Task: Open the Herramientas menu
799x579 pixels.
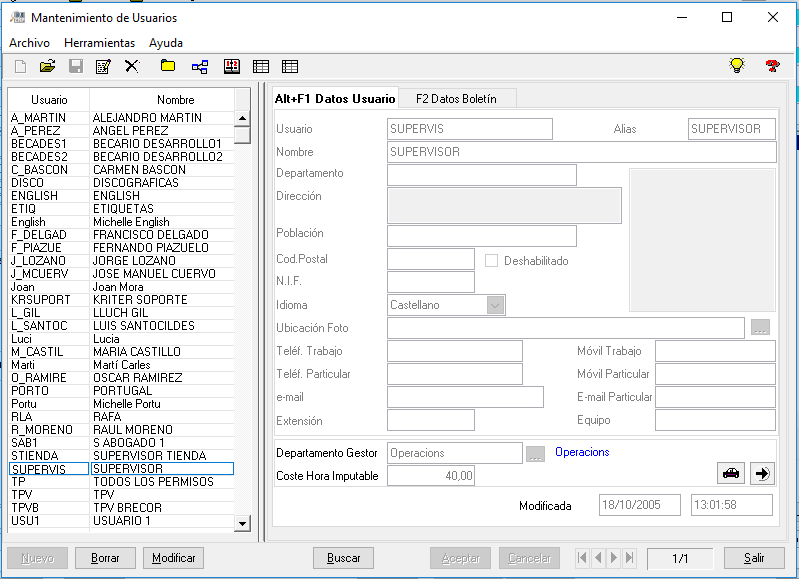Action: 99,43
